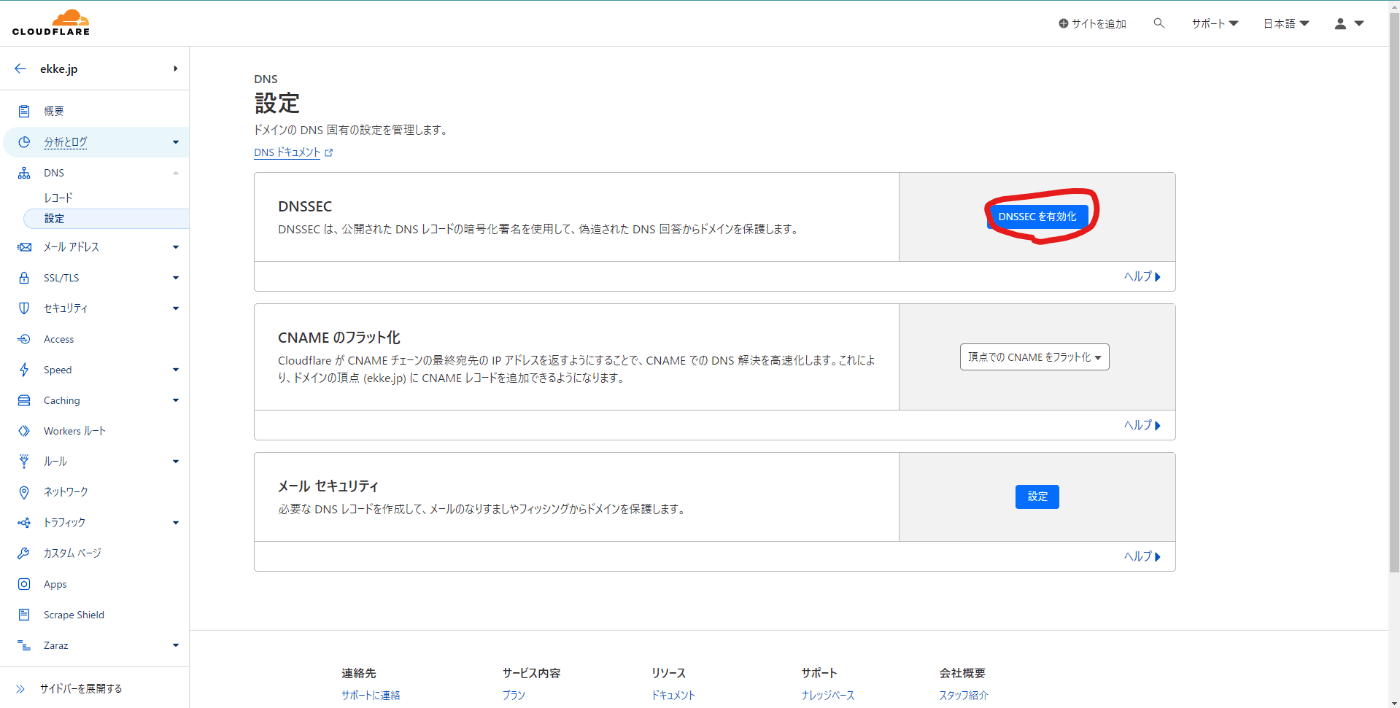Click the メール セキュリティ 設定 button

pyautogui.click(x=1037, y=497)
